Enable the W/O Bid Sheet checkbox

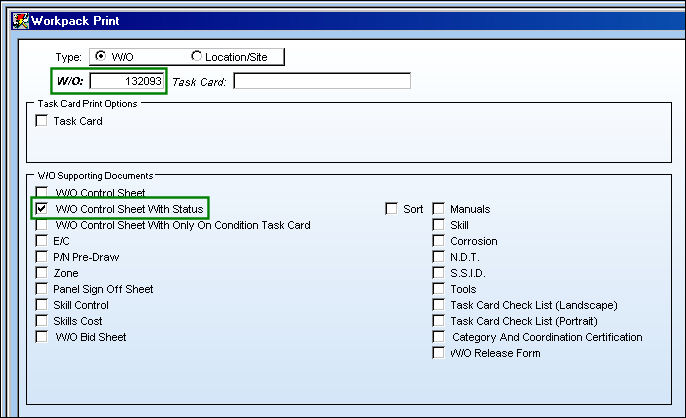41,337
